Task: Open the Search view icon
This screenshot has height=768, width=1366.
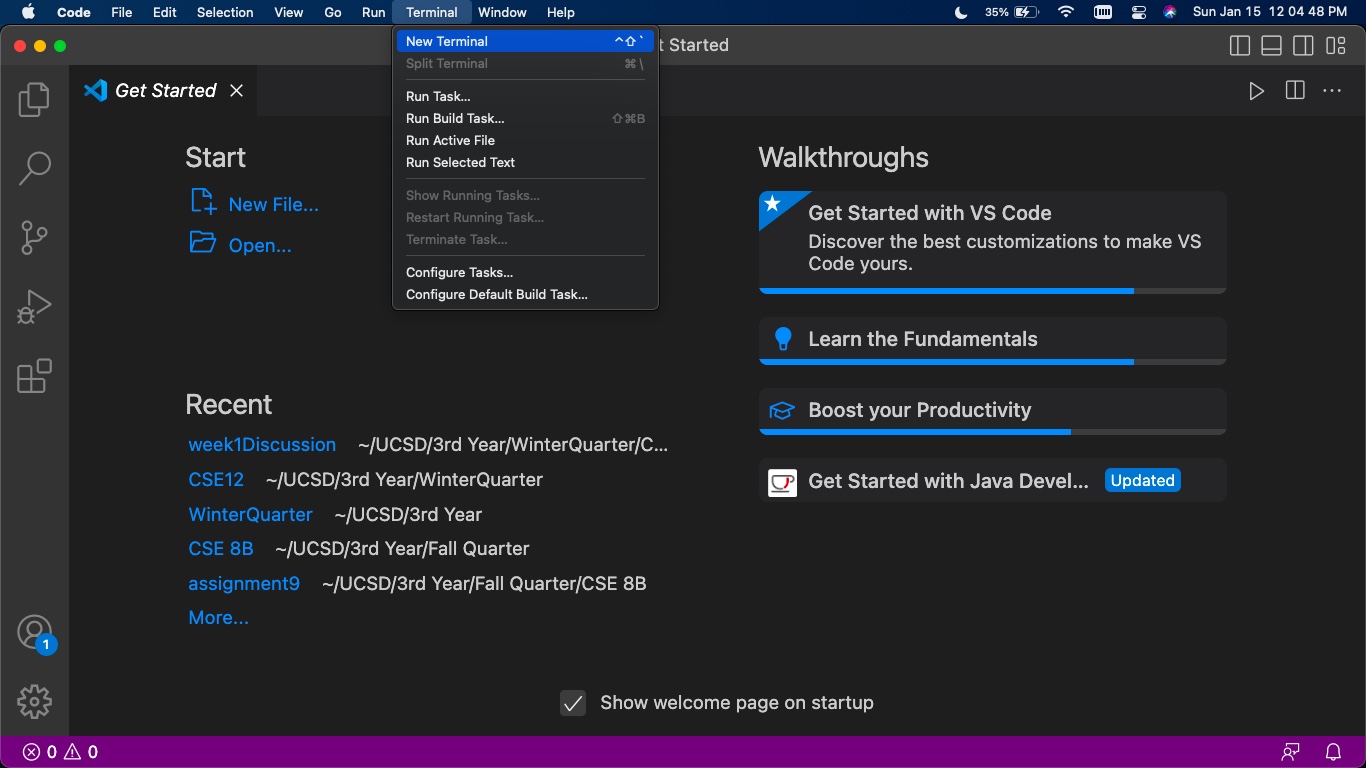Action: 34,168
